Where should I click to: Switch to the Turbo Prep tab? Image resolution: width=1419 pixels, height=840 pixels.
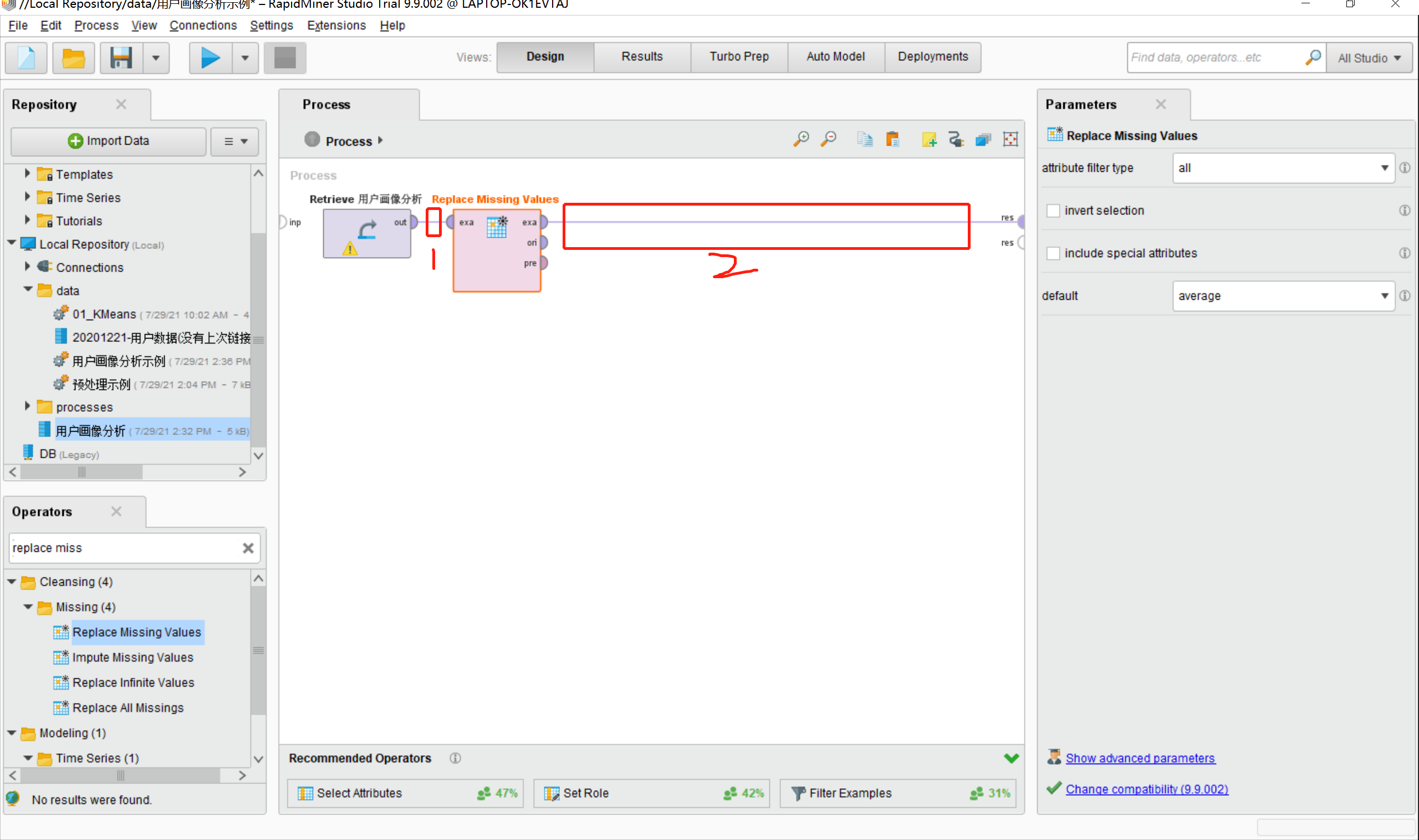point(738,56)
